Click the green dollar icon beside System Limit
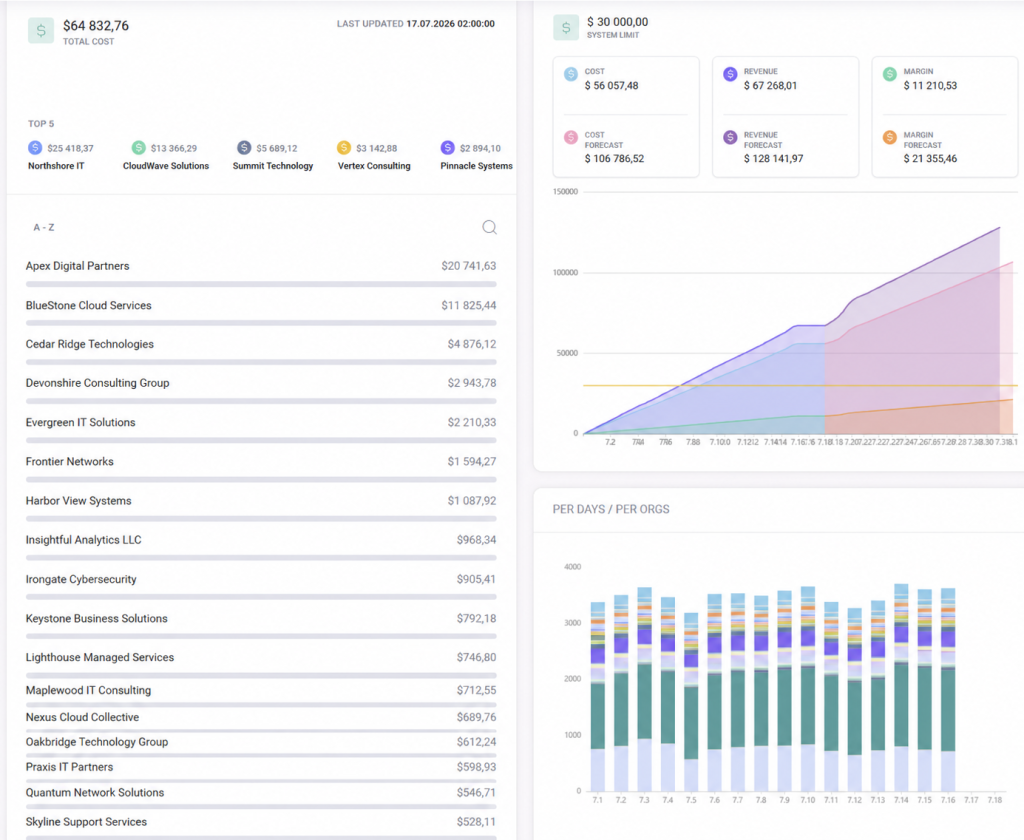 566,27
